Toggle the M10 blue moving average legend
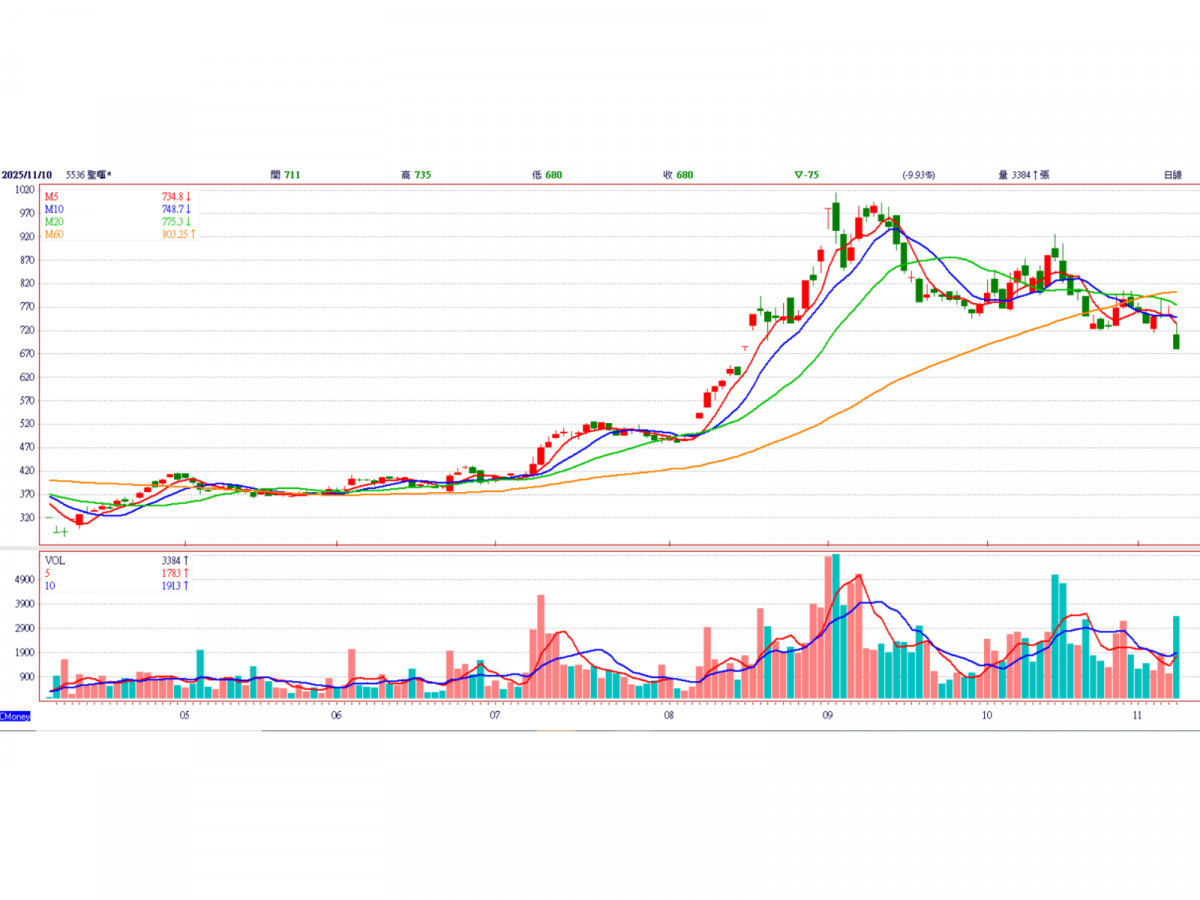1200x900 pixels. [54, 210]
